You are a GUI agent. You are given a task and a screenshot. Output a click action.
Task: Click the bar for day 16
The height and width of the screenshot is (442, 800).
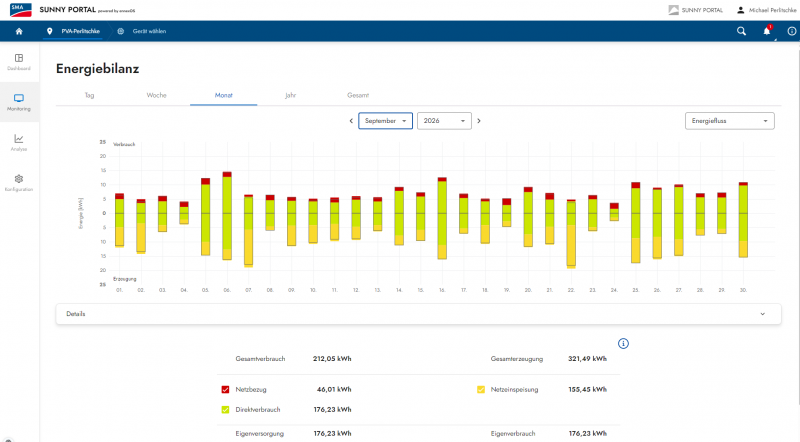(x=442, y=218)
